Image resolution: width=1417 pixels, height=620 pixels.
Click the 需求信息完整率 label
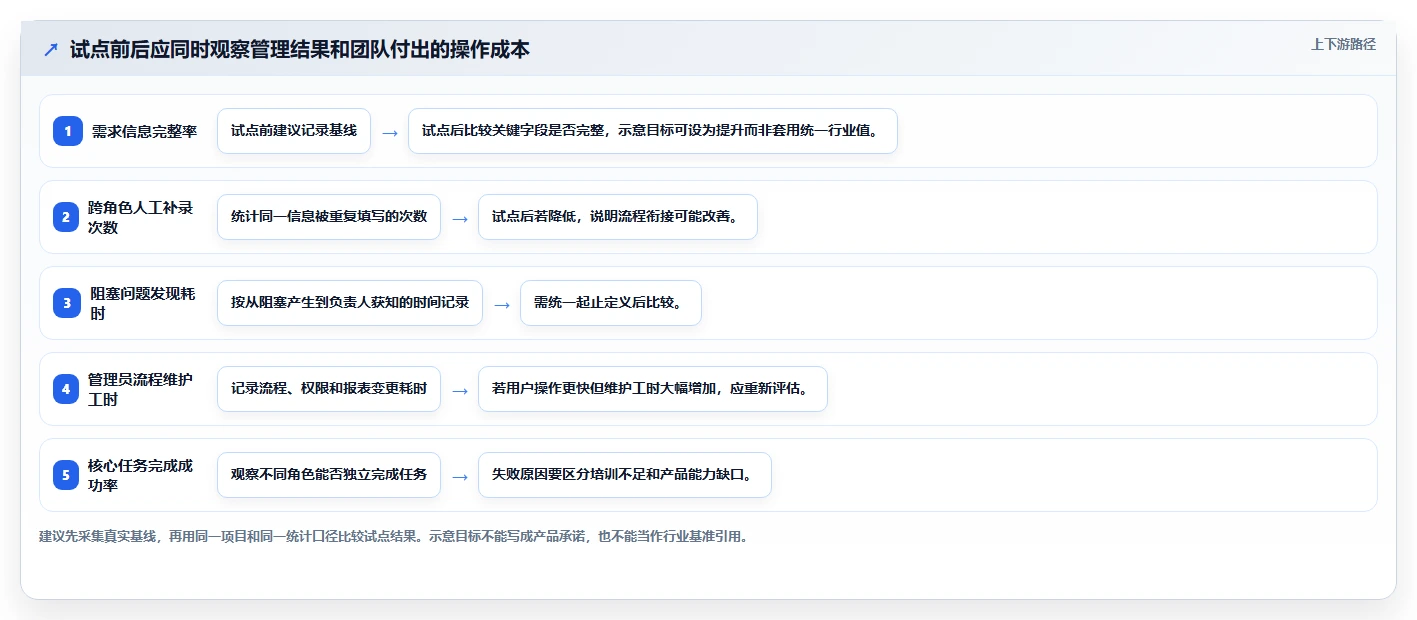coord(145,131)
